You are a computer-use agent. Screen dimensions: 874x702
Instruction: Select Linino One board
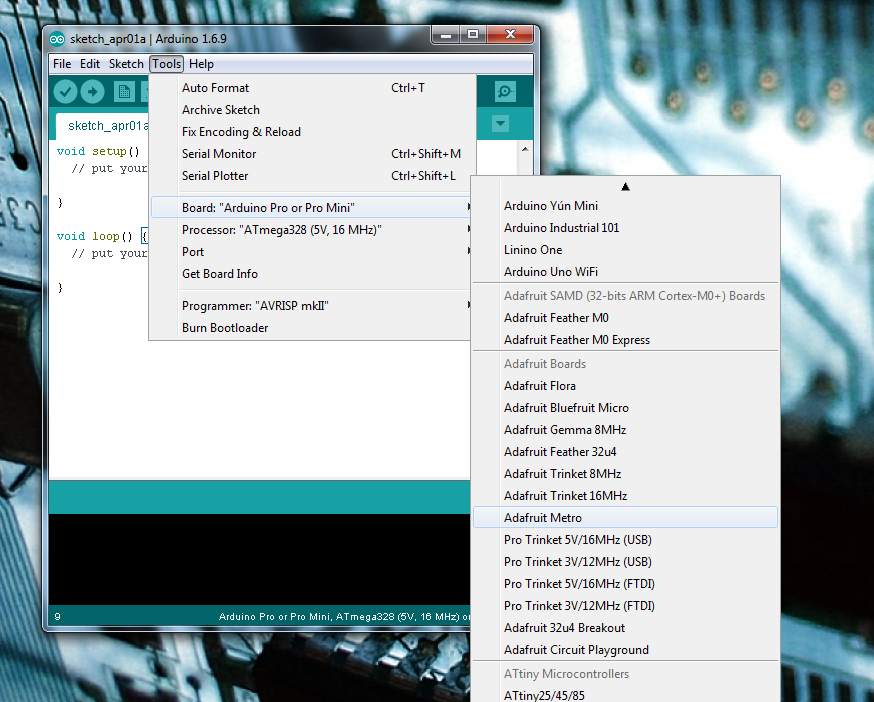click(625, 250)
